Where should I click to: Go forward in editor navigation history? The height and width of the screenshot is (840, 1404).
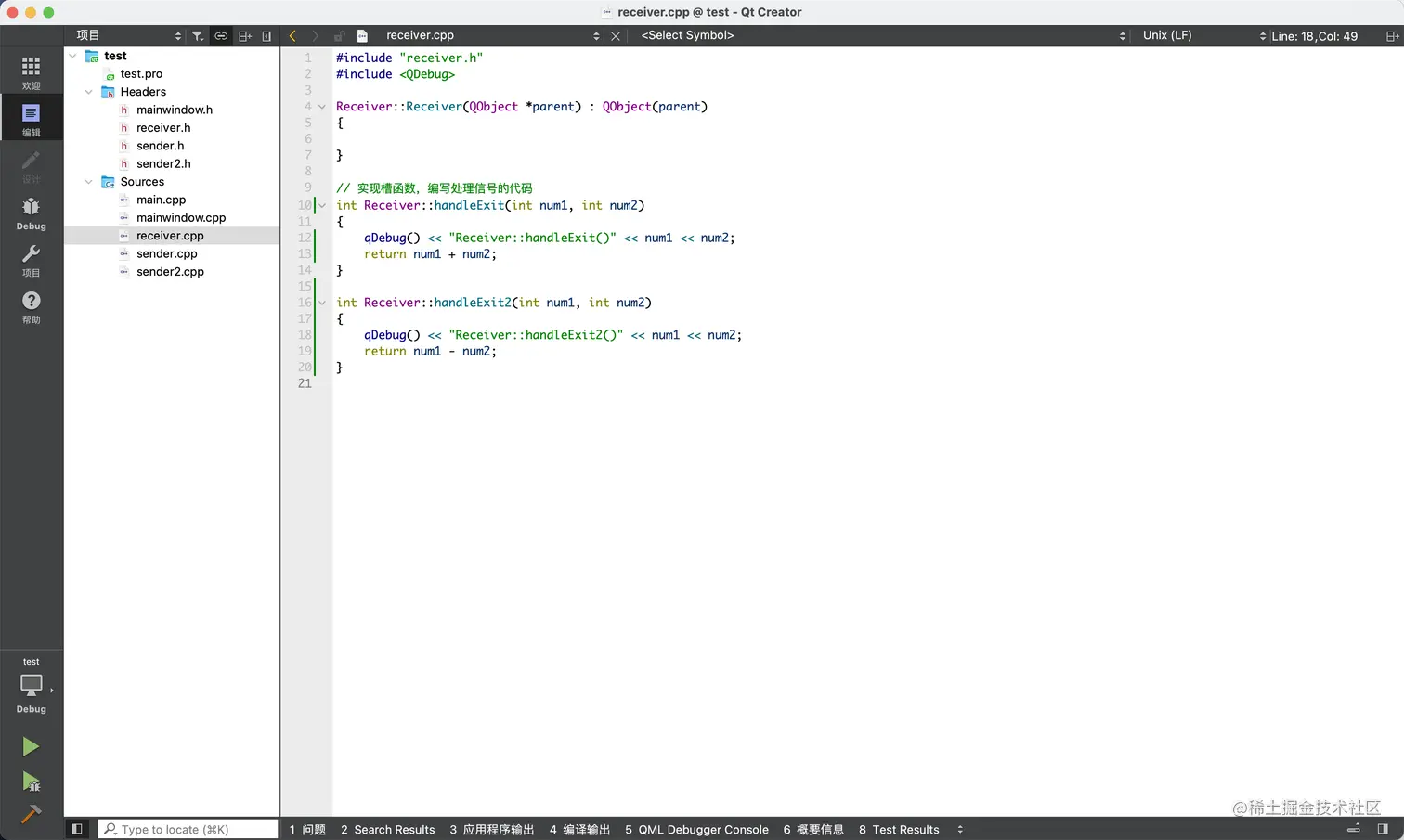click(316, 36)
